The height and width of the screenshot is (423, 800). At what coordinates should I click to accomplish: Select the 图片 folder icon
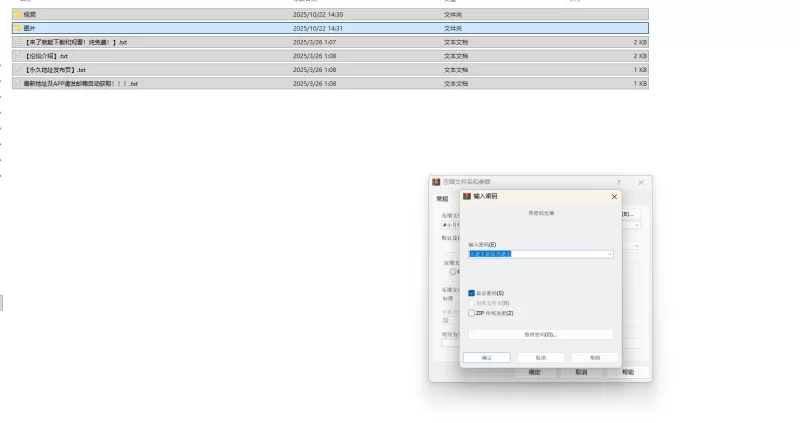pyautogui.click(x=18, y=29)
